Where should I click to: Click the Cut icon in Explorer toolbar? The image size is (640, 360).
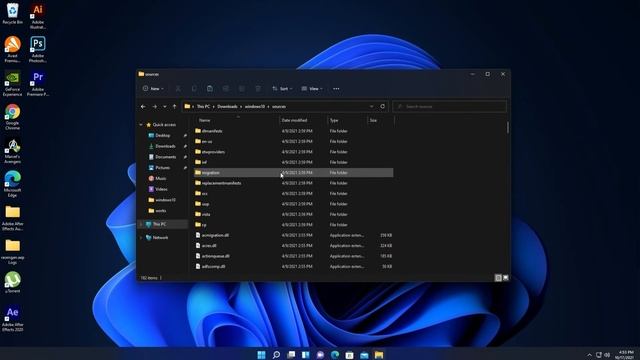coord(178,89)
